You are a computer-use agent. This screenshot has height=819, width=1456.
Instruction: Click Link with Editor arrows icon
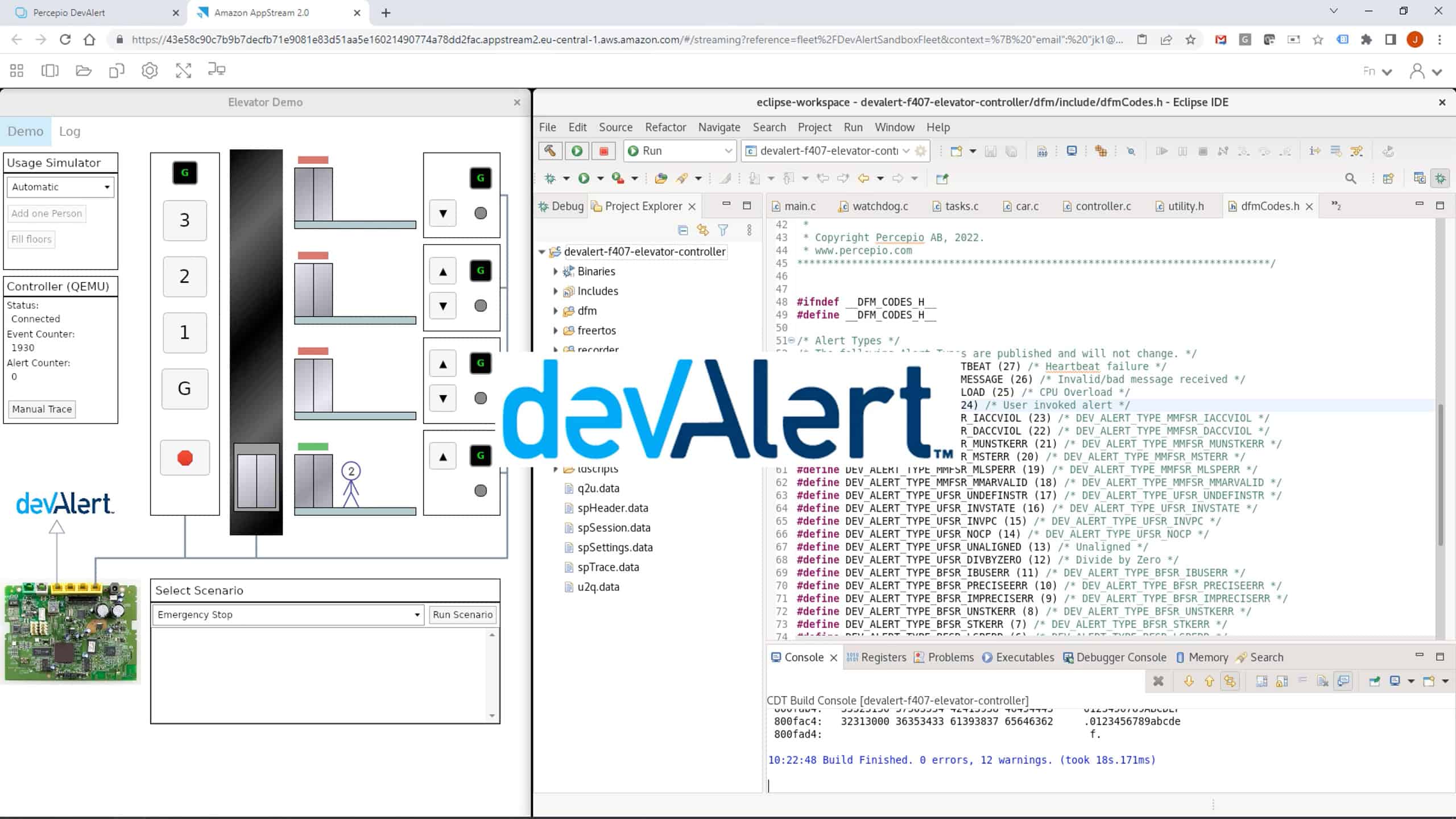tap(703, 230)
